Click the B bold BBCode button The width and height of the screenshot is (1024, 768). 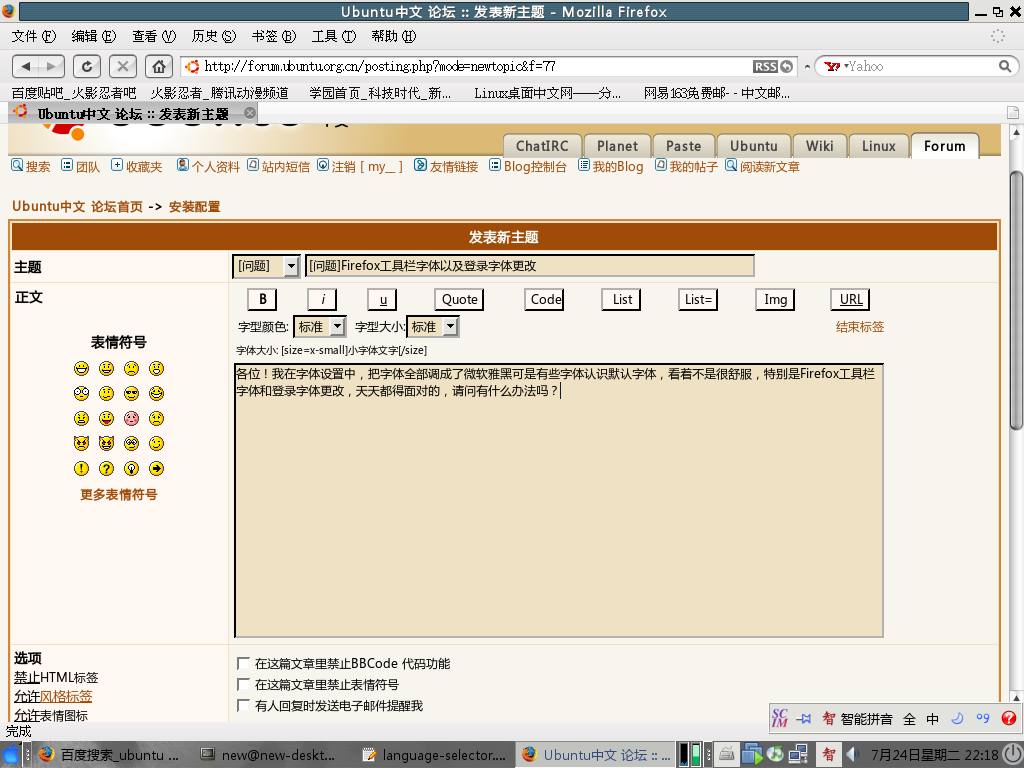pos(263,299)
